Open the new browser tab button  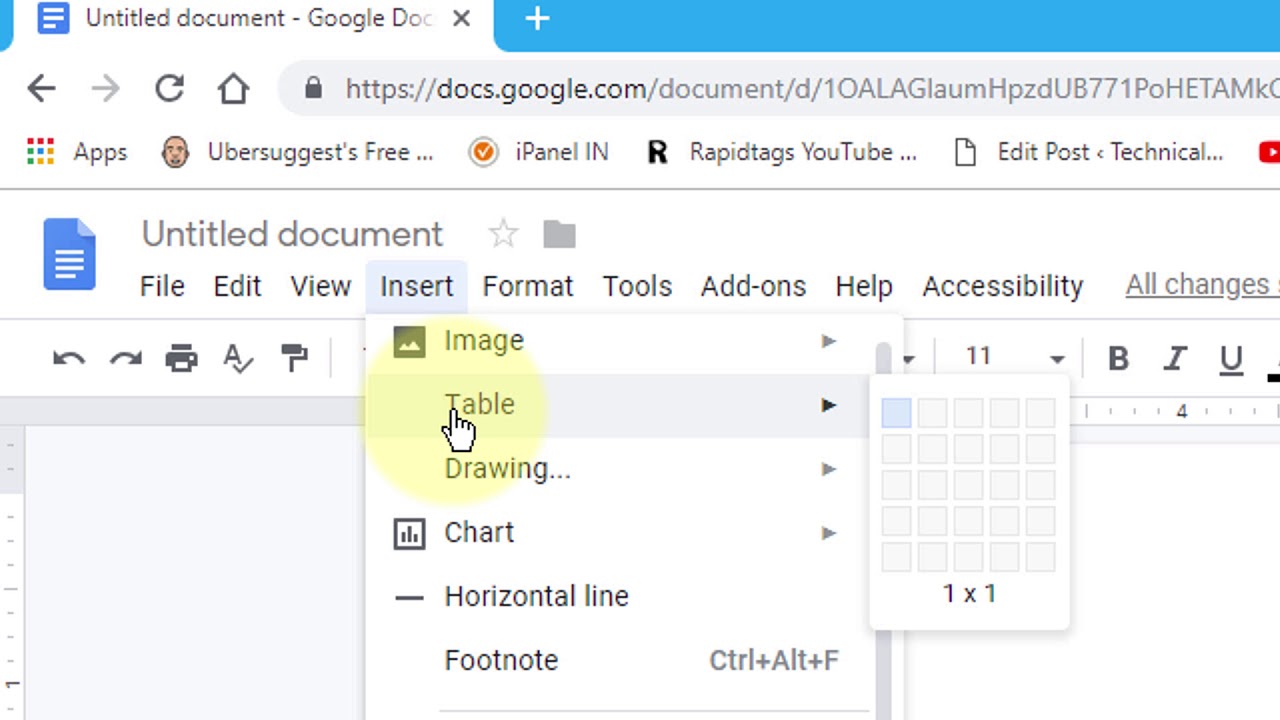click(x=537, y=18)
